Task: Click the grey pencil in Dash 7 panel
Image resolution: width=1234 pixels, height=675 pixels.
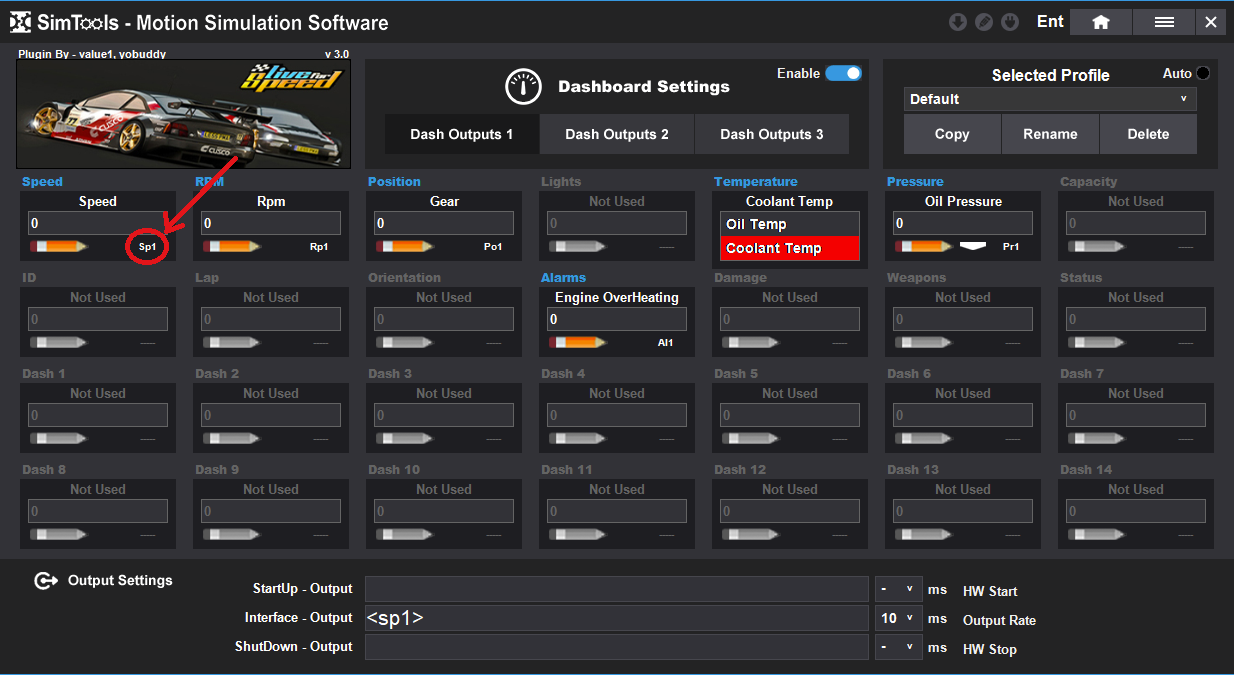Action: (1097, 438)
